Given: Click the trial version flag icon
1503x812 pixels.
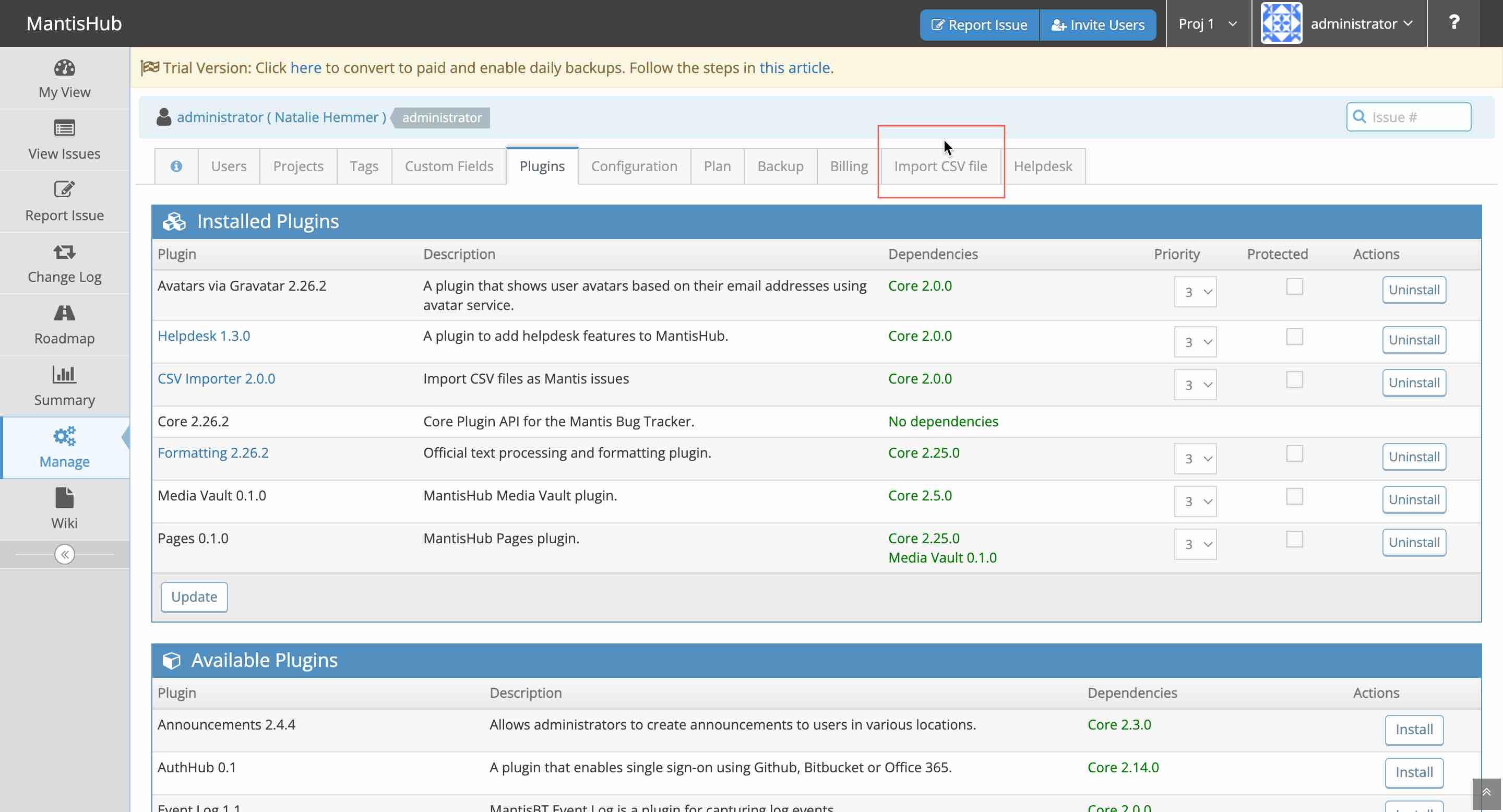Looking at the screenshot, I should coord(150,68).
